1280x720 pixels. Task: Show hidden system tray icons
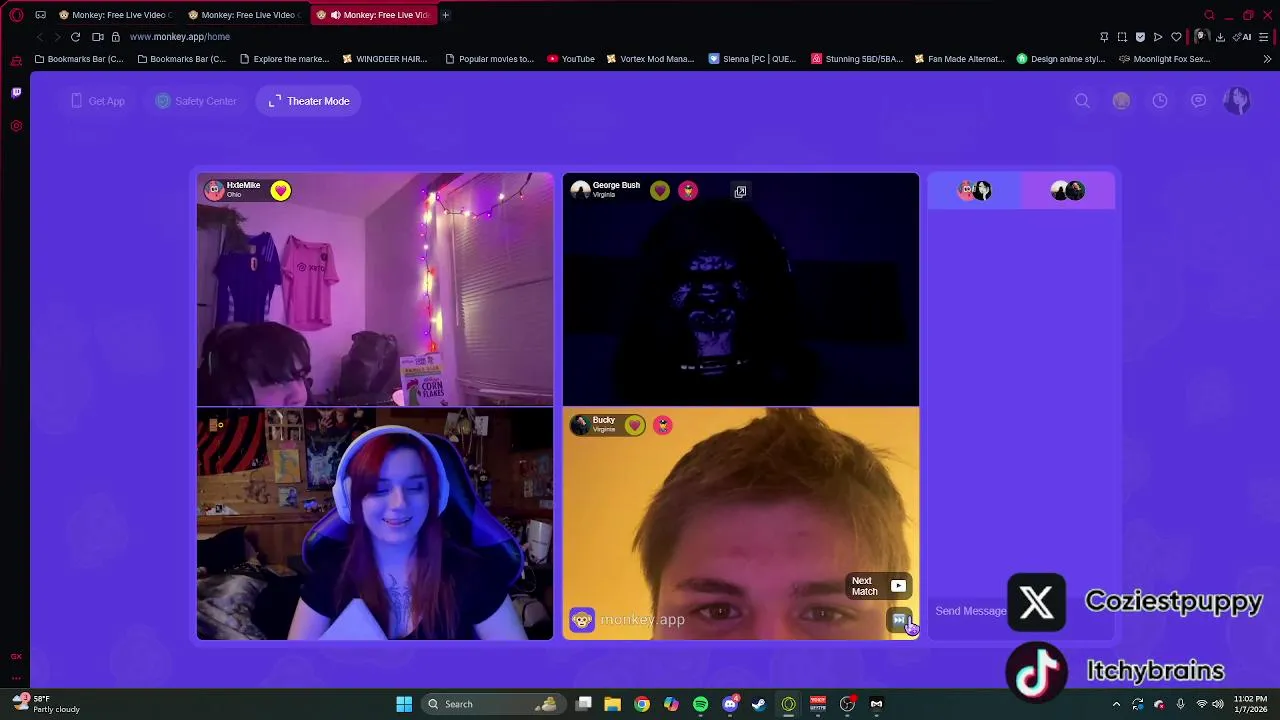tap(1116, 704)
